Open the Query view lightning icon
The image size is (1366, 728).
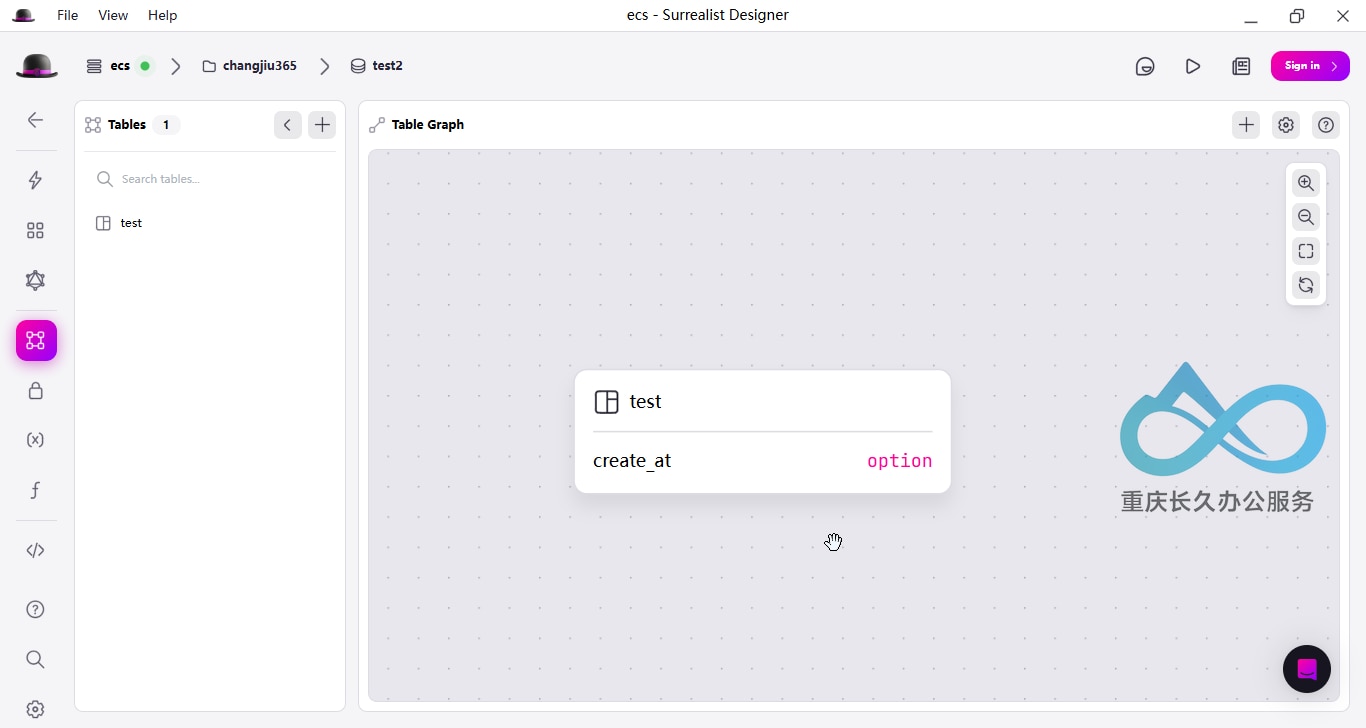(x=35, y=180)
